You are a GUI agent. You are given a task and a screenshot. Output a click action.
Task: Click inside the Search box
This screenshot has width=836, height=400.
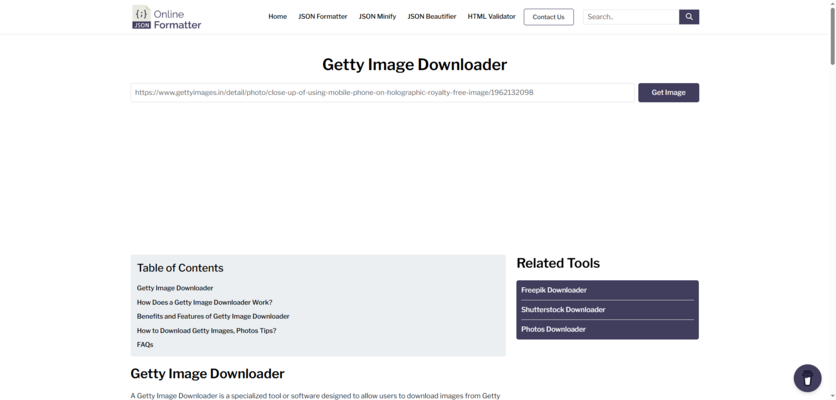point(630,17)
